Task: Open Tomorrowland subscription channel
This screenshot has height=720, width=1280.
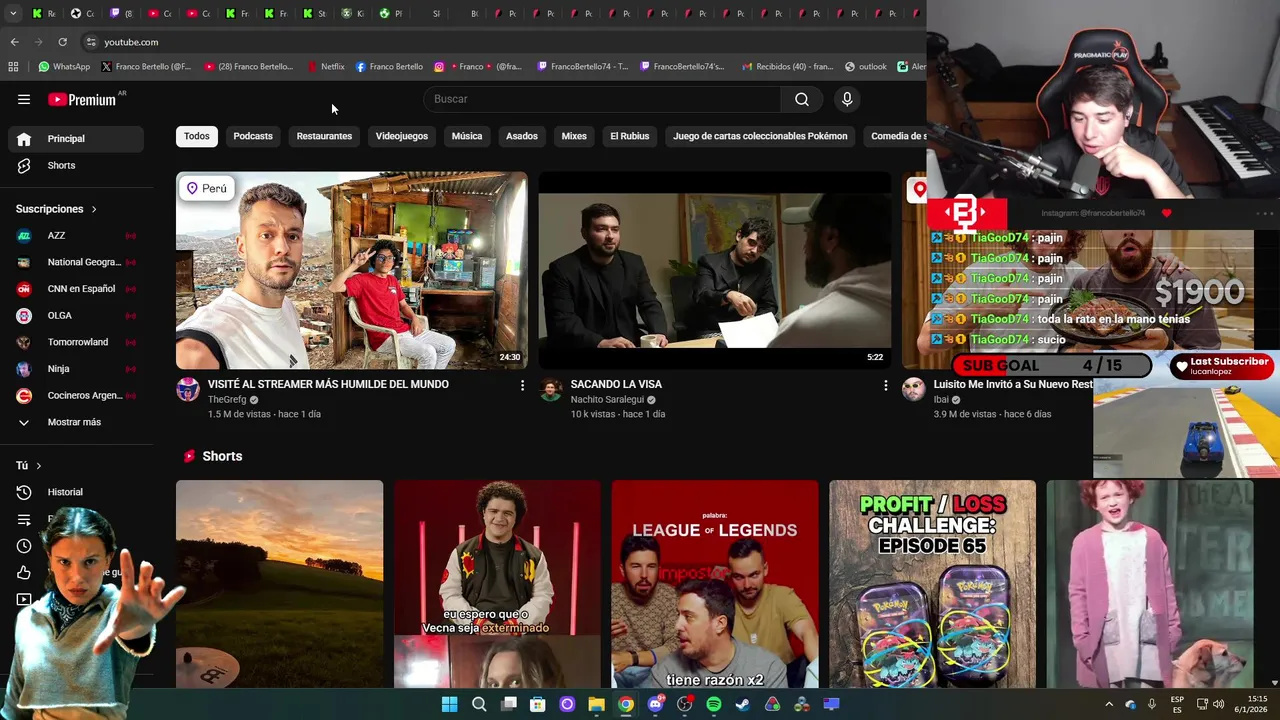Action: coord(76,342)
